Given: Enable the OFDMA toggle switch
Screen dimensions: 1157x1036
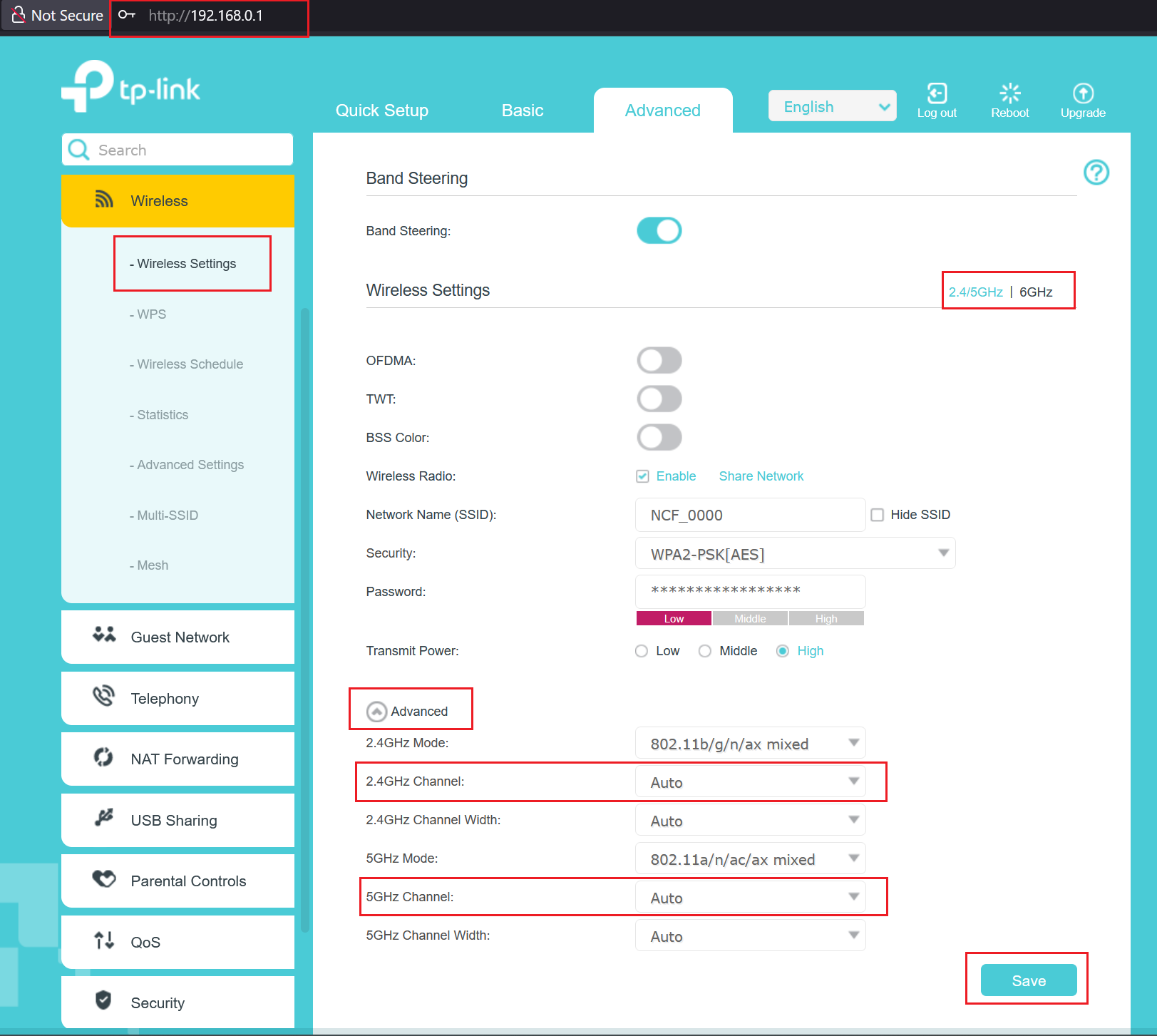Looking at the screenshot, I should pyautogui.click(x=659, y=361).
